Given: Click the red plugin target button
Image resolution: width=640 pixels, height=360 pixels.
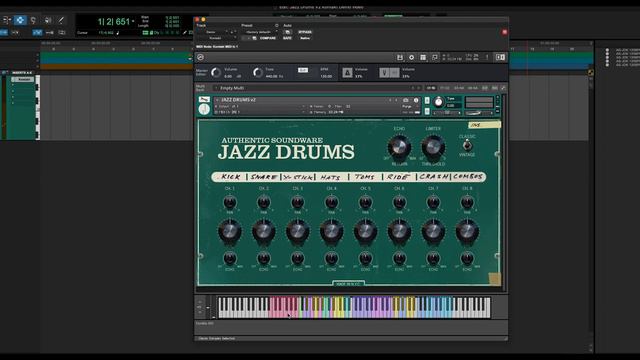Looking at the screenshot, I should 504,32.
